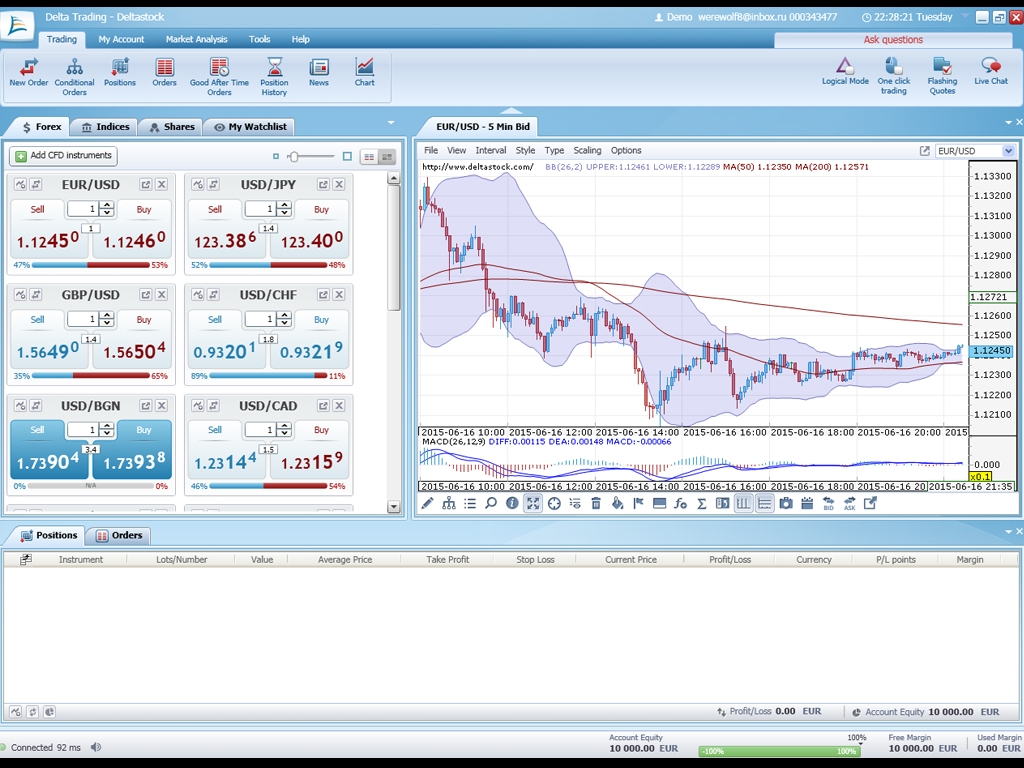Open the New Order dialog

click(x=28, y=71)
